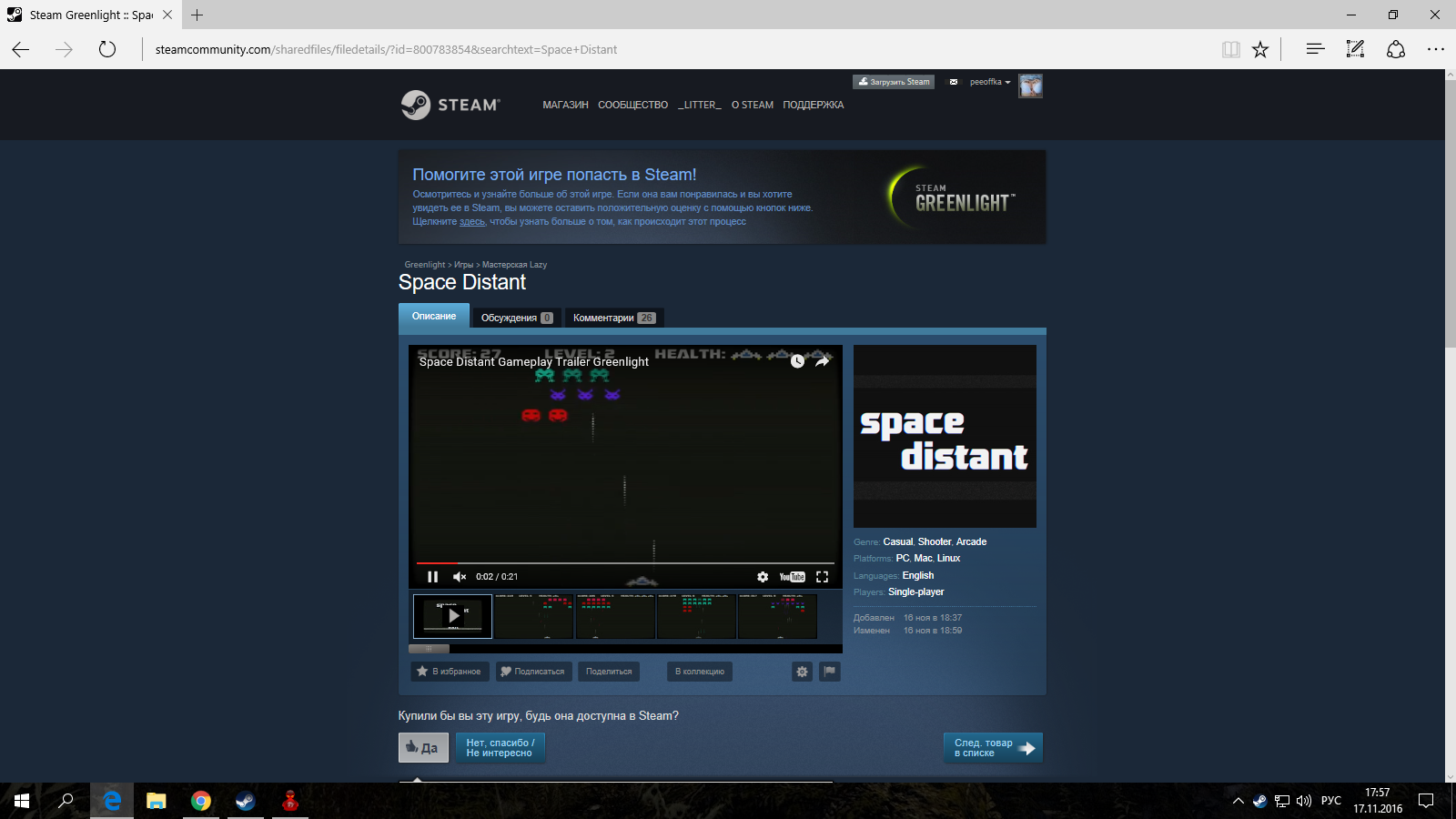Click the Подписаться follow button
1456x819 pixels.
pyautogui.click(x=534, y=672)
